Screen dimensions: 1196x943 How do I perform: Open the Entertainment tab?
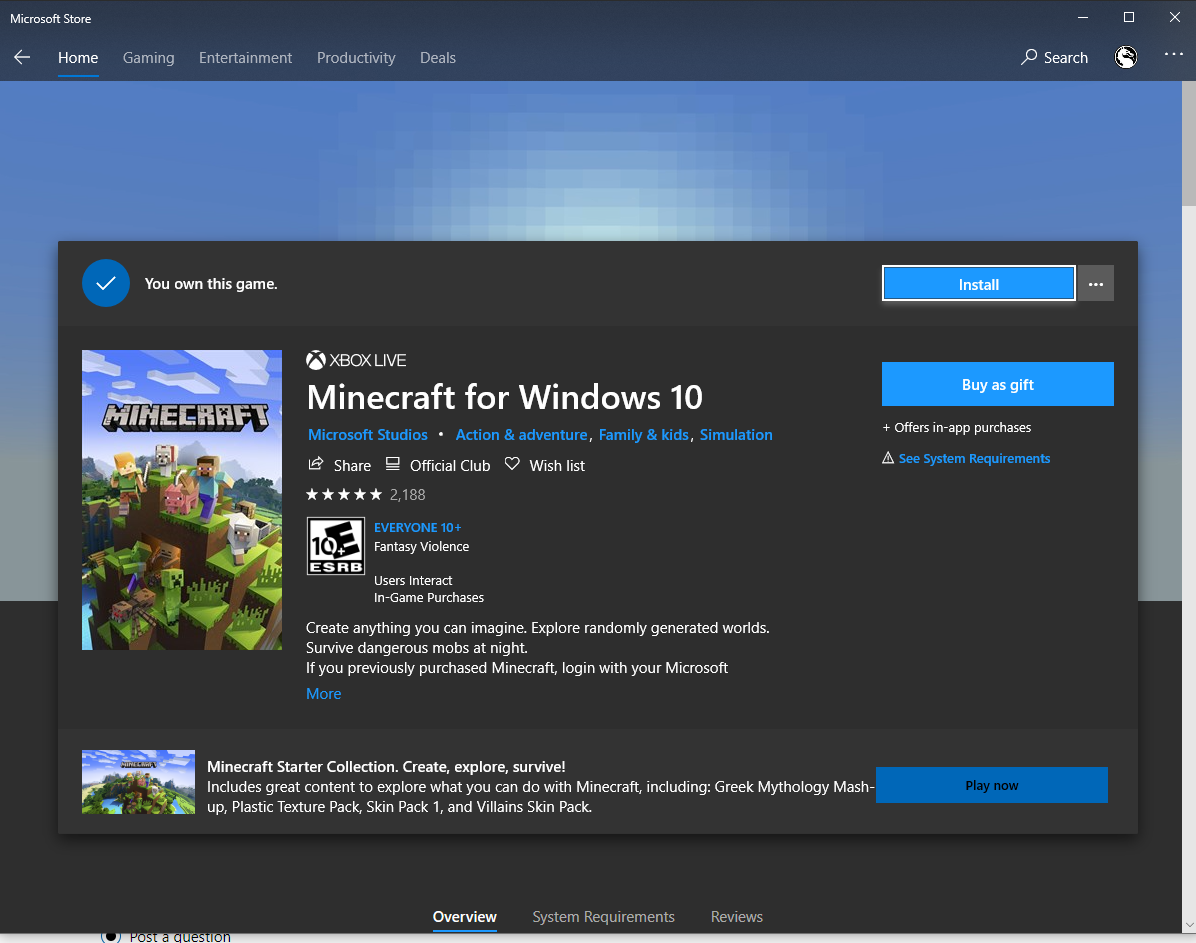(x=246, y=58)
